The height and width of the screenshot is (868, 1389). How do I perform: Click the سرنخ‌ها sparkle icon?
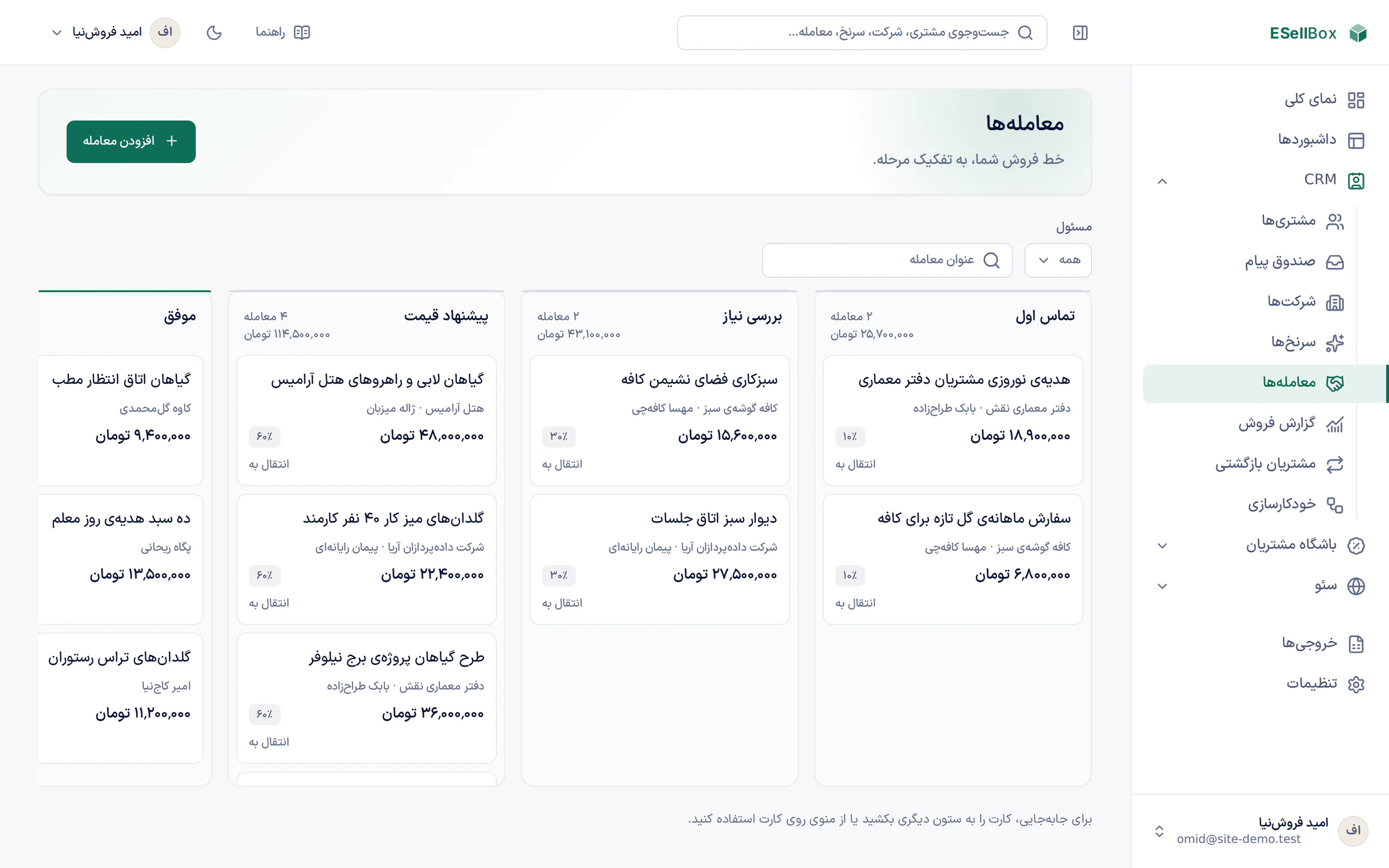(1335, 343)
